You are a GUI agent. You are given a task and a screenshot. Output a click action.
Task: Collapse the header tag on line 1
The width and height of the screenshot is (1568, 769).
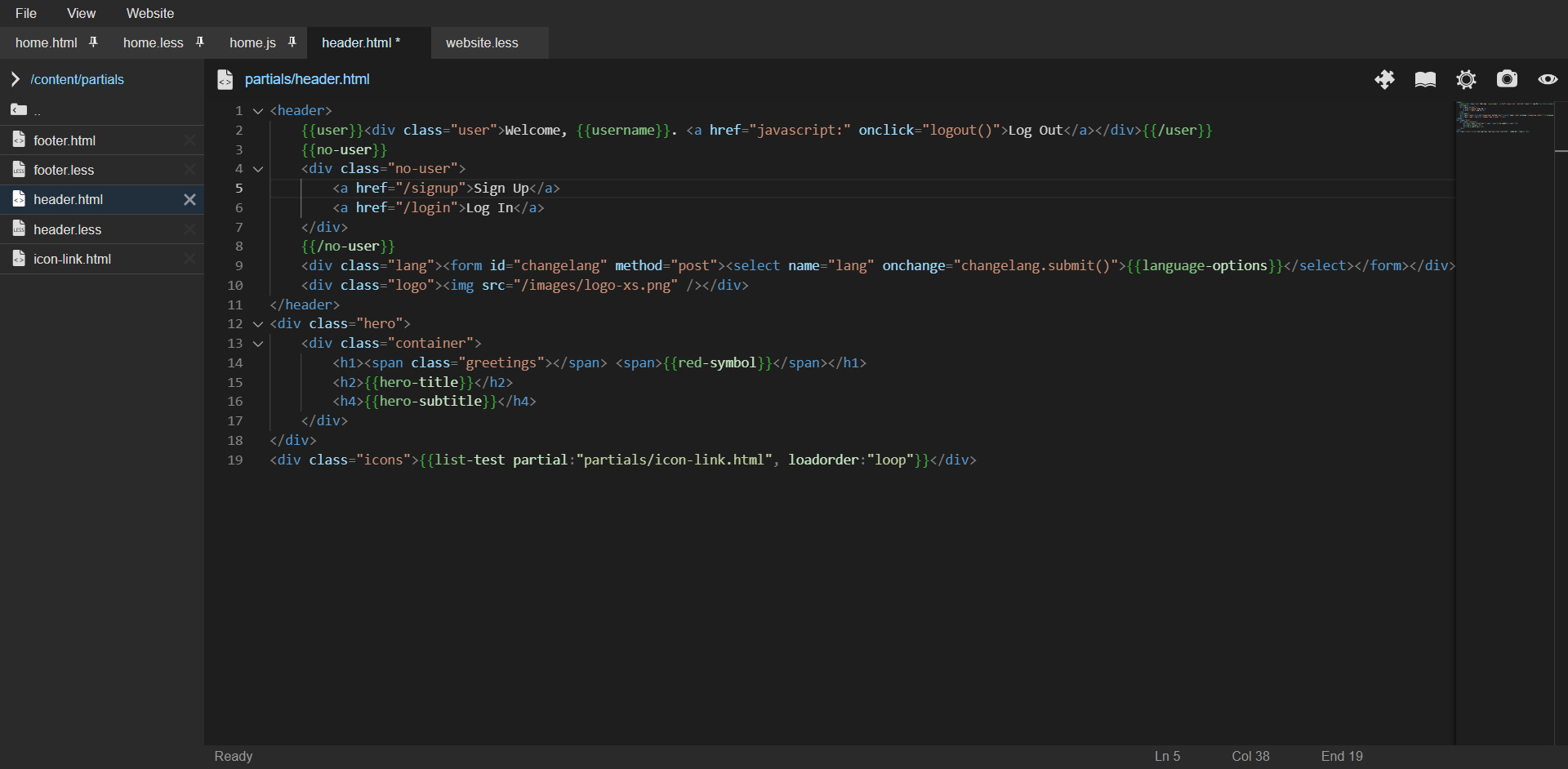[258, 111]
